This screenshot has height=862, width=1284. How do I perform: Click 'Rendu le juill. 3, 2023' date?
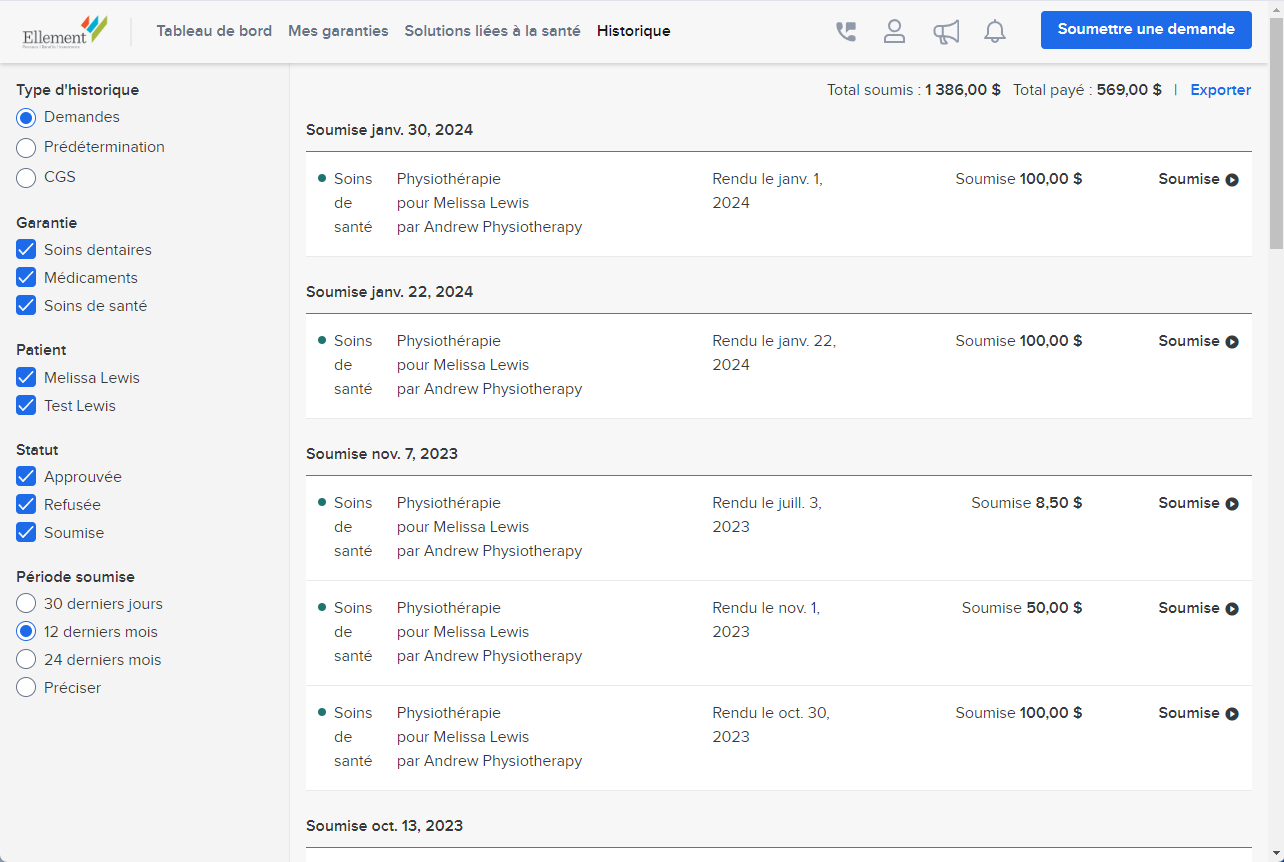[767, 515]
